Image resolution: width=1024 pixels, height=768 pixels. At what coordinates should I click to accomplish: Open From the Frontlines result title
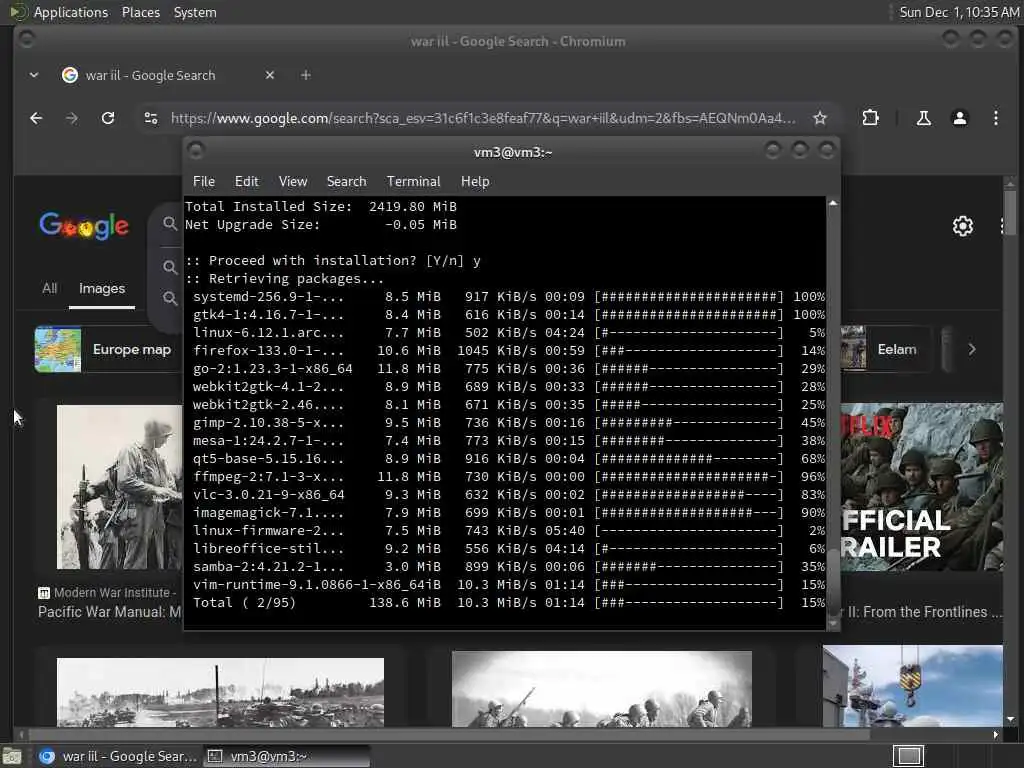click(923, 612)
